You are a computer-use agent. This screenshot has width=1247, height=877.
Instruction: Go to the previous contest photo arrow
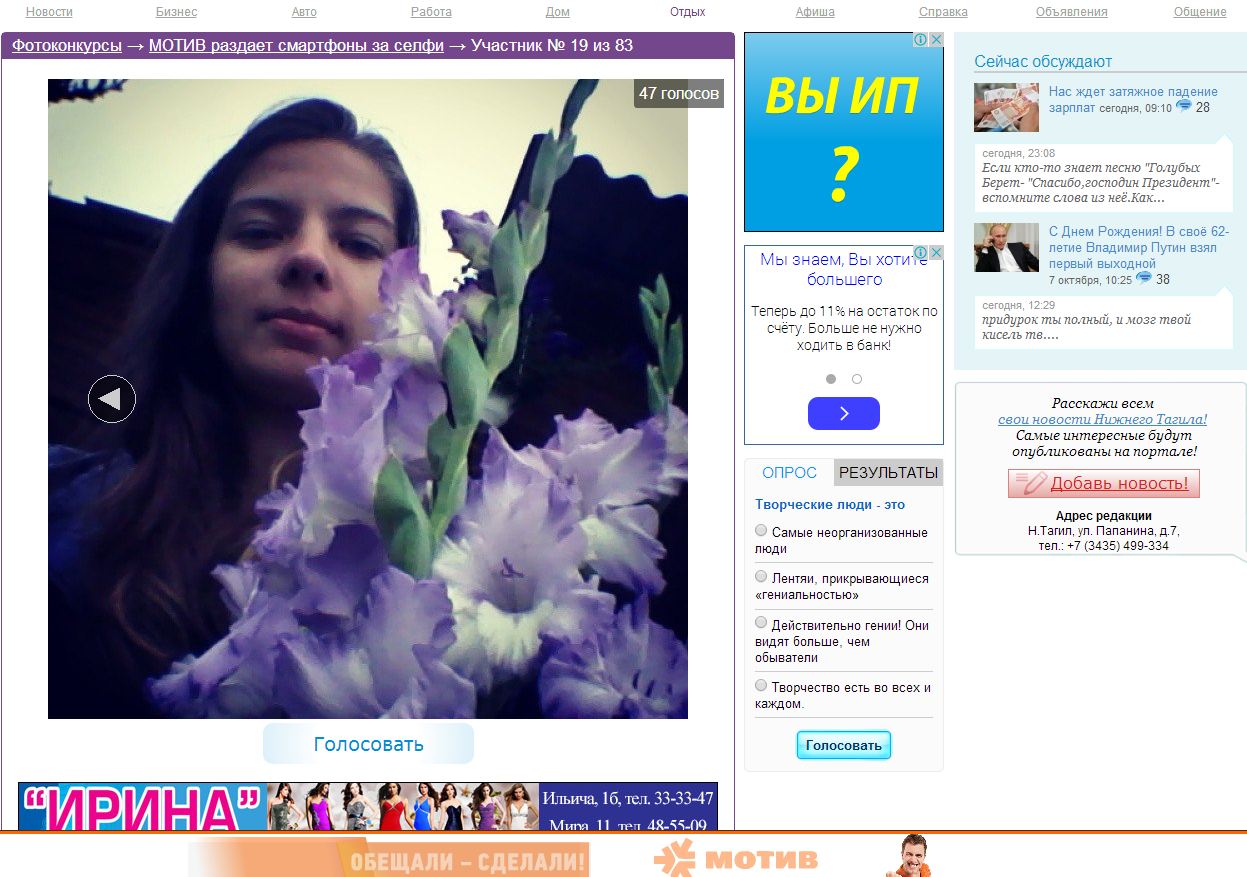[112, 399]
